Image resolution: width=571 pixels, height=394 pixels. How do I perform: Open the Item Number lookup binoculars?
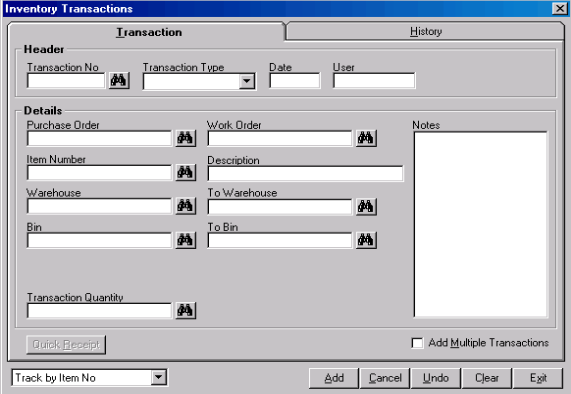[x=185, y=172]
